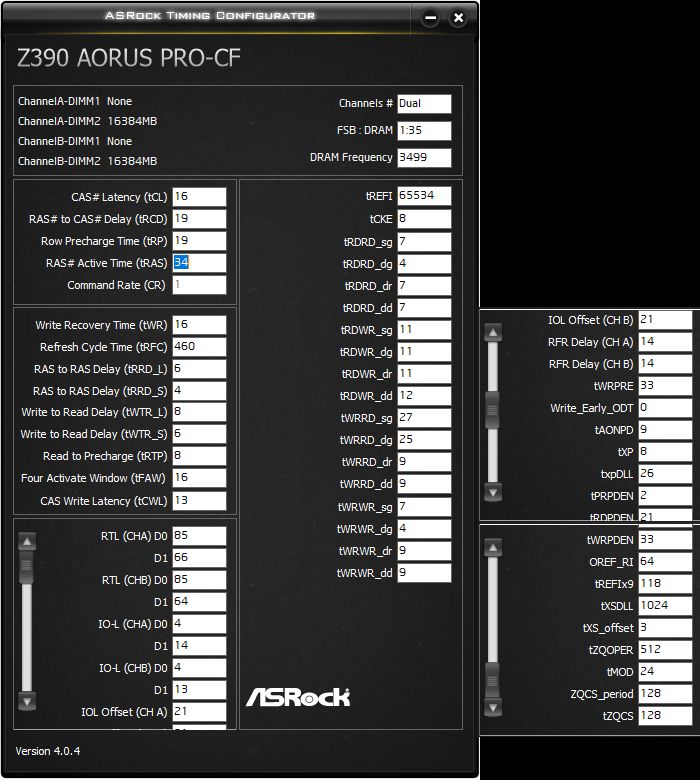Click the tRDRD_dg value field

[x=424, y=264]
